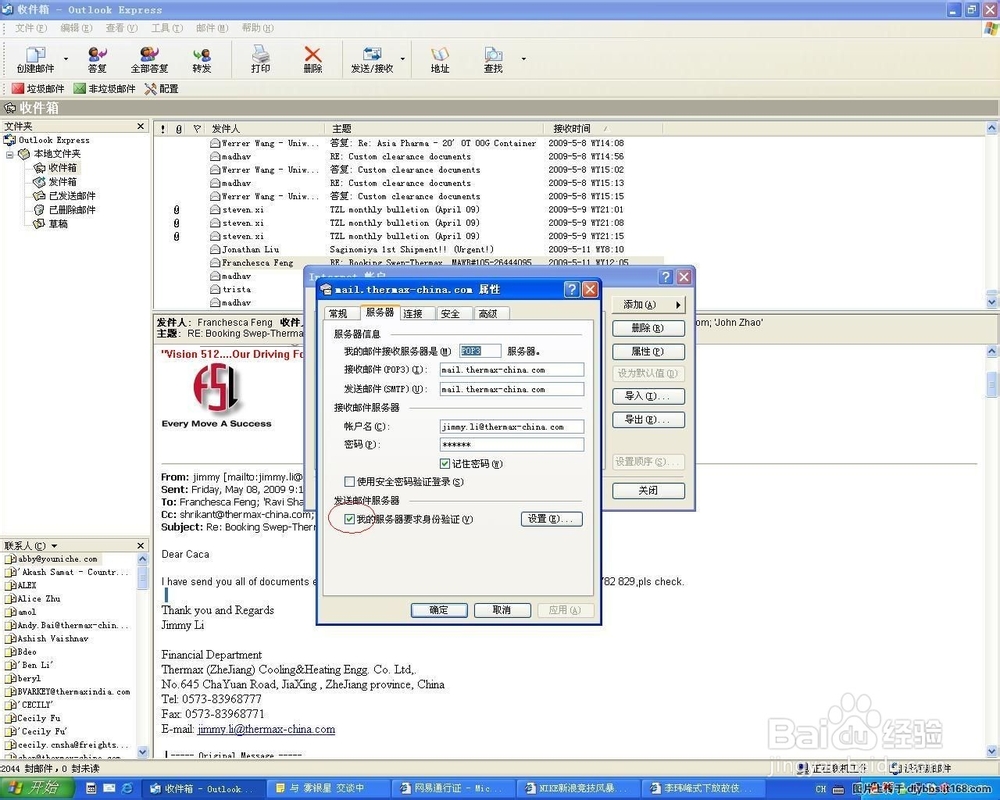Click the Windows 开始 Start button
Image resolution: width=1000 pixels, height=800 pixels.
[36, 789]
